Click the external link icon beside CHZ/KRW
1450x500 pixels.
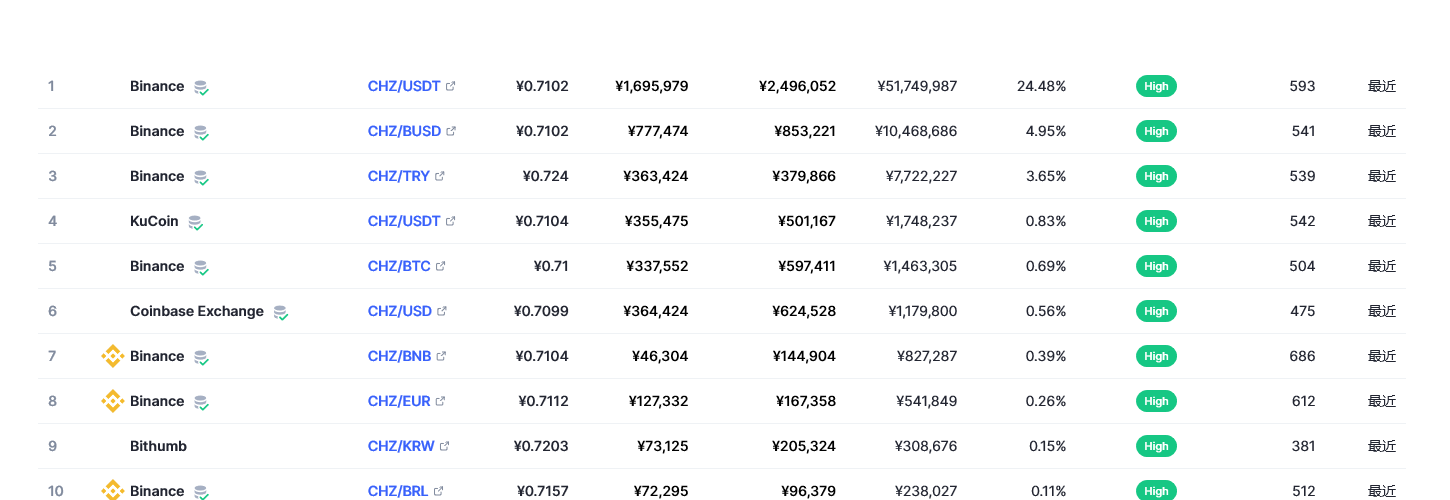pos(445,446)
